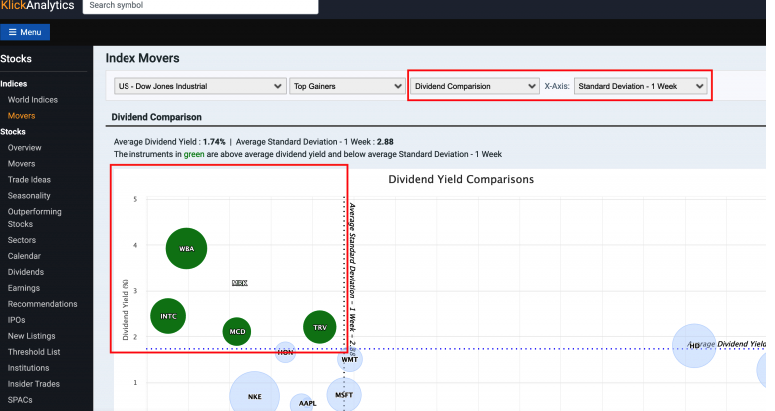Open Threshold List sidebar link
This screenshot has height=411, width=775.
[x=34, y=352]
